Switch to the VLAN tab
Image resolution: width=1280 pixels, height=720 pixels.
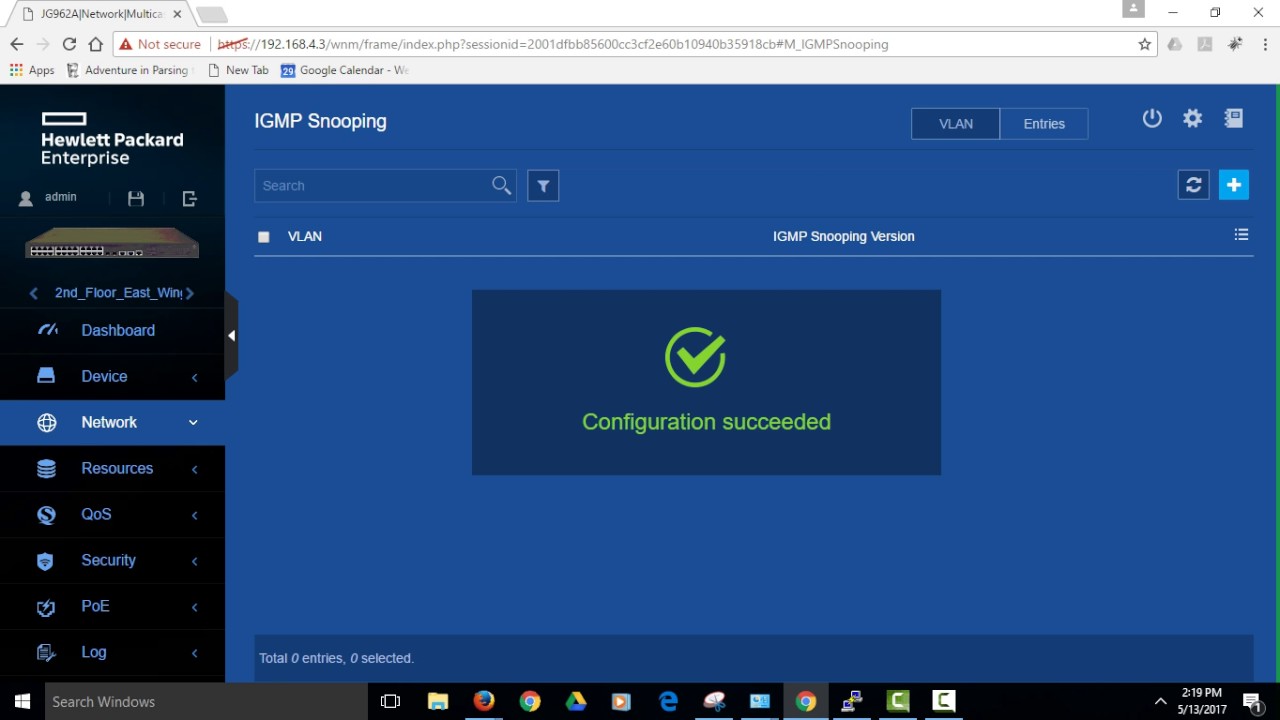(x=955, y=124)
